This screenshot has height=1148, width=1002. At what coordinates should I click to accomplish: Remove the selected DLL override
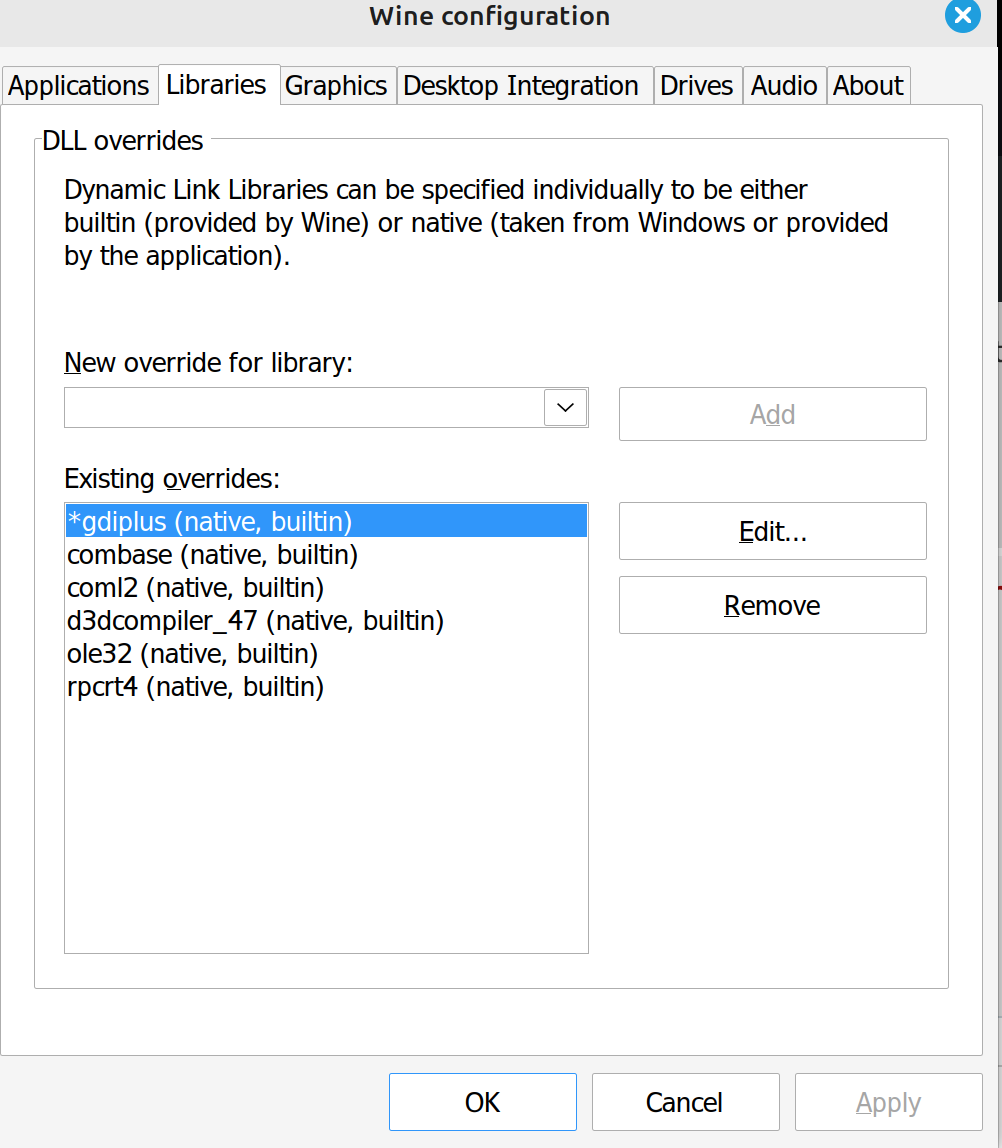[773, 605]
